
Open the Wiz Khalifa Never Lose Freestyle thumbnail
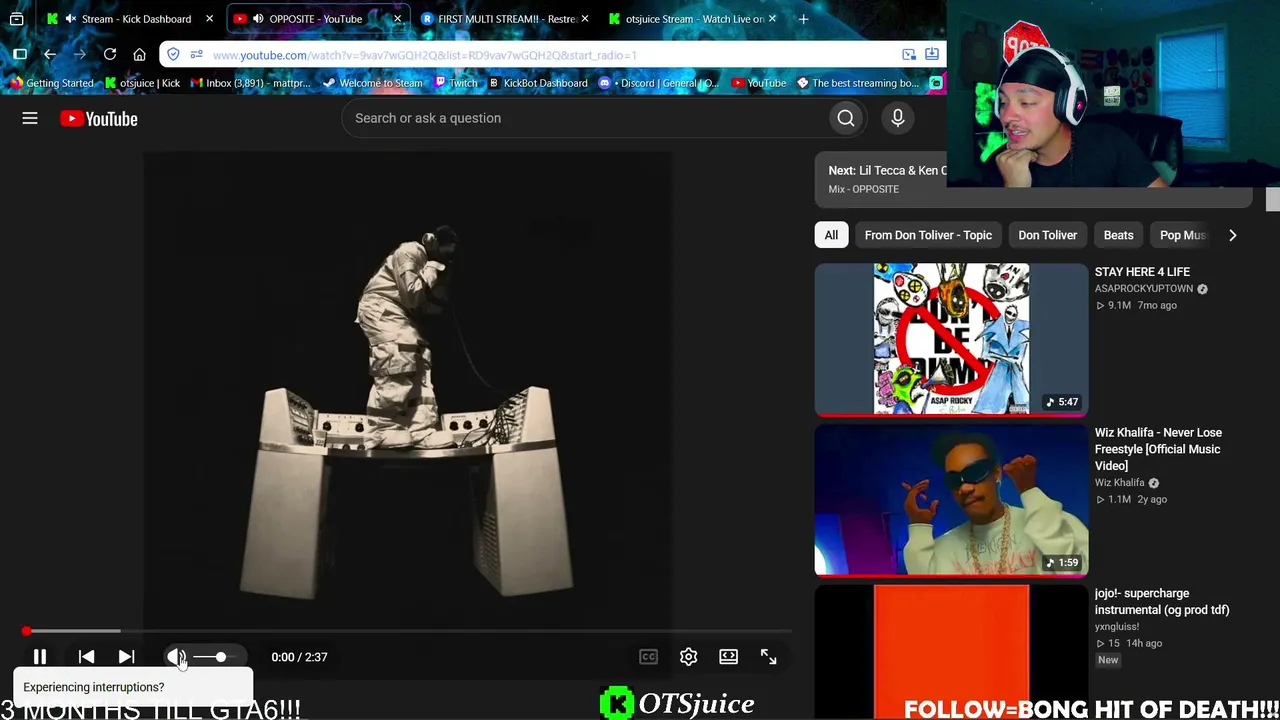(951, 500)
